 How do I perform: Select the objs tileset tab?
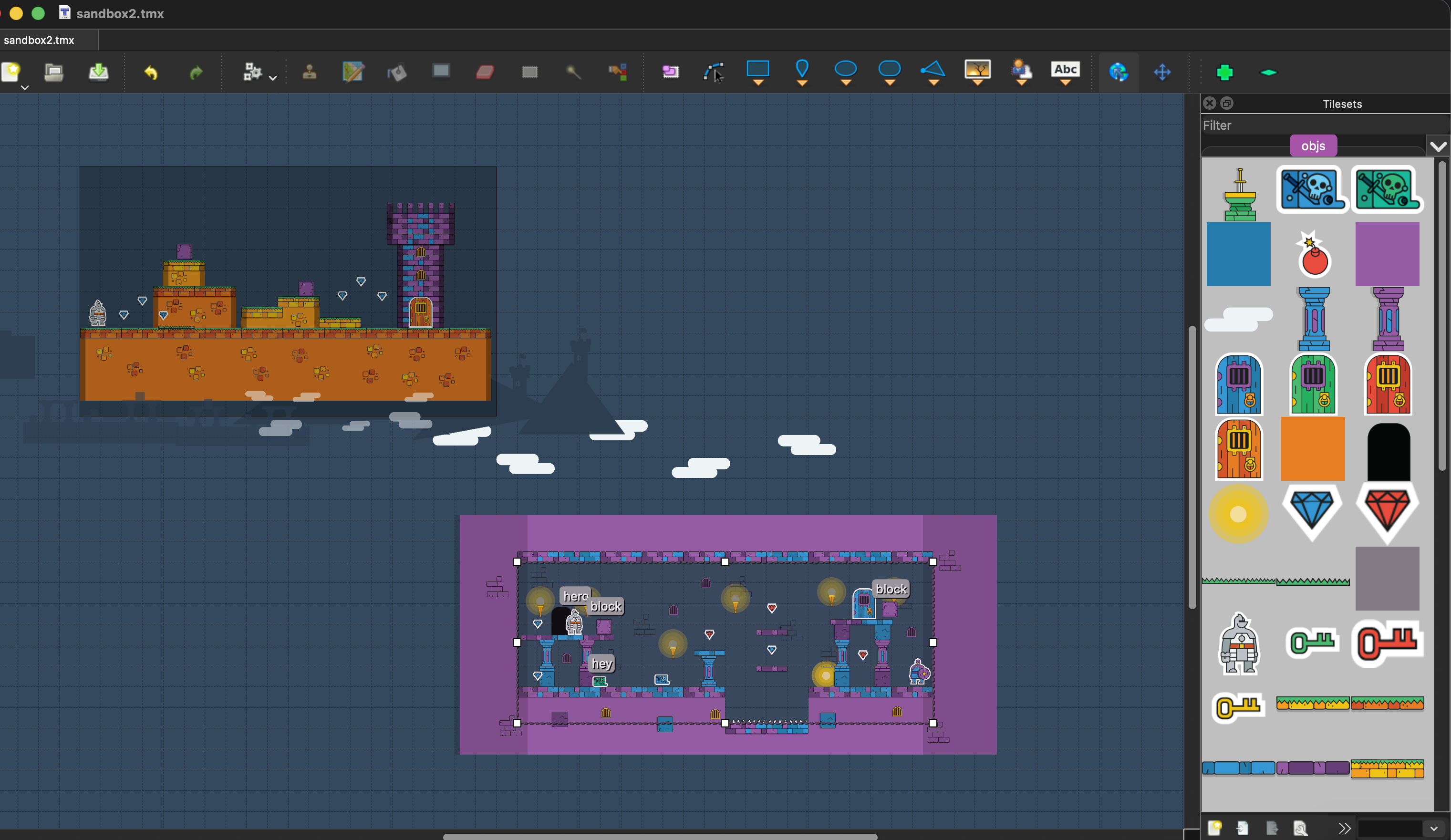[x=1313, y=145]
